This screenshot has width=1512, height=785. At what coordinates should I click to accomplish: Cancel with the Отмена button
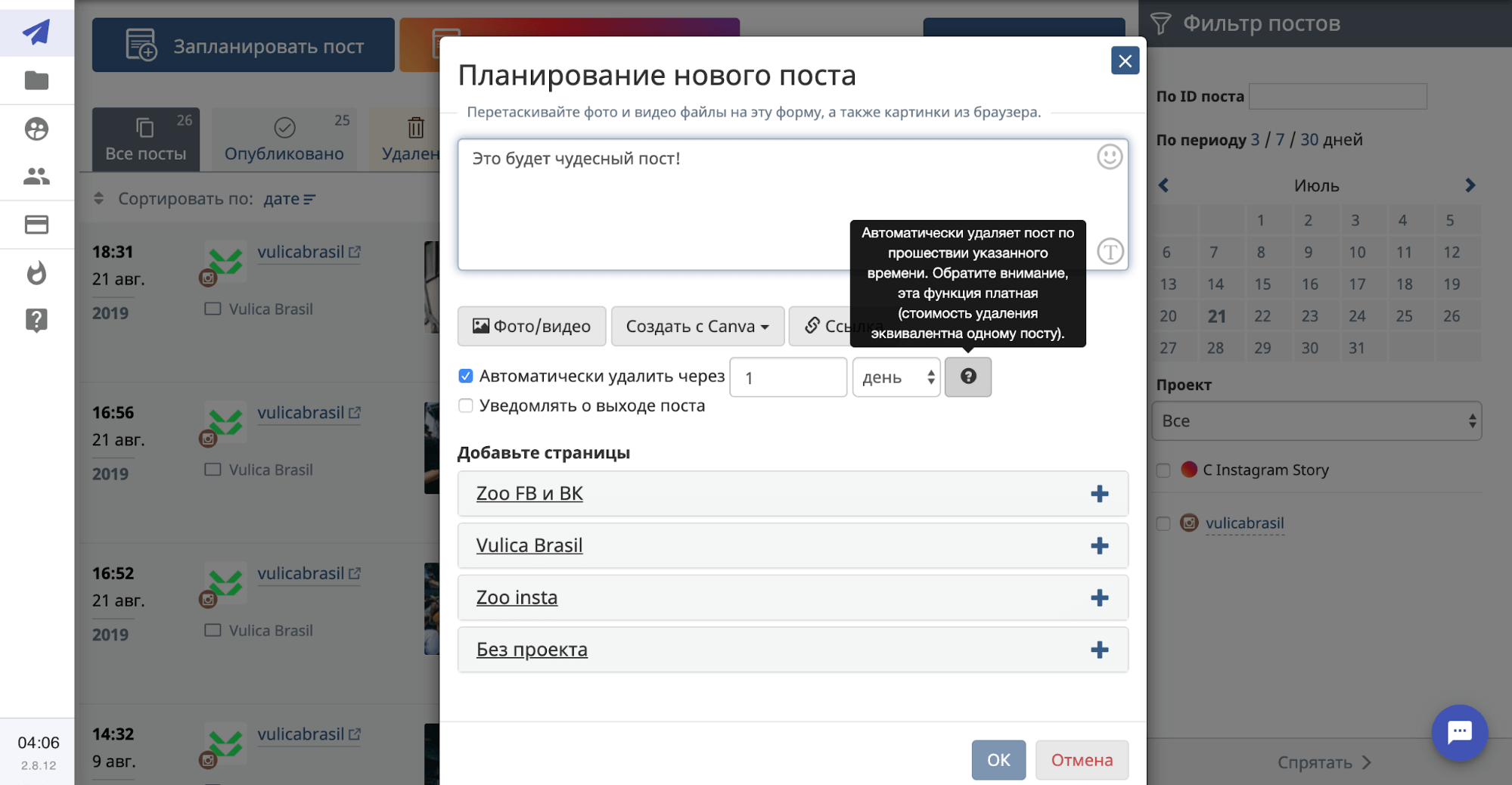(x=1082, y=760)
